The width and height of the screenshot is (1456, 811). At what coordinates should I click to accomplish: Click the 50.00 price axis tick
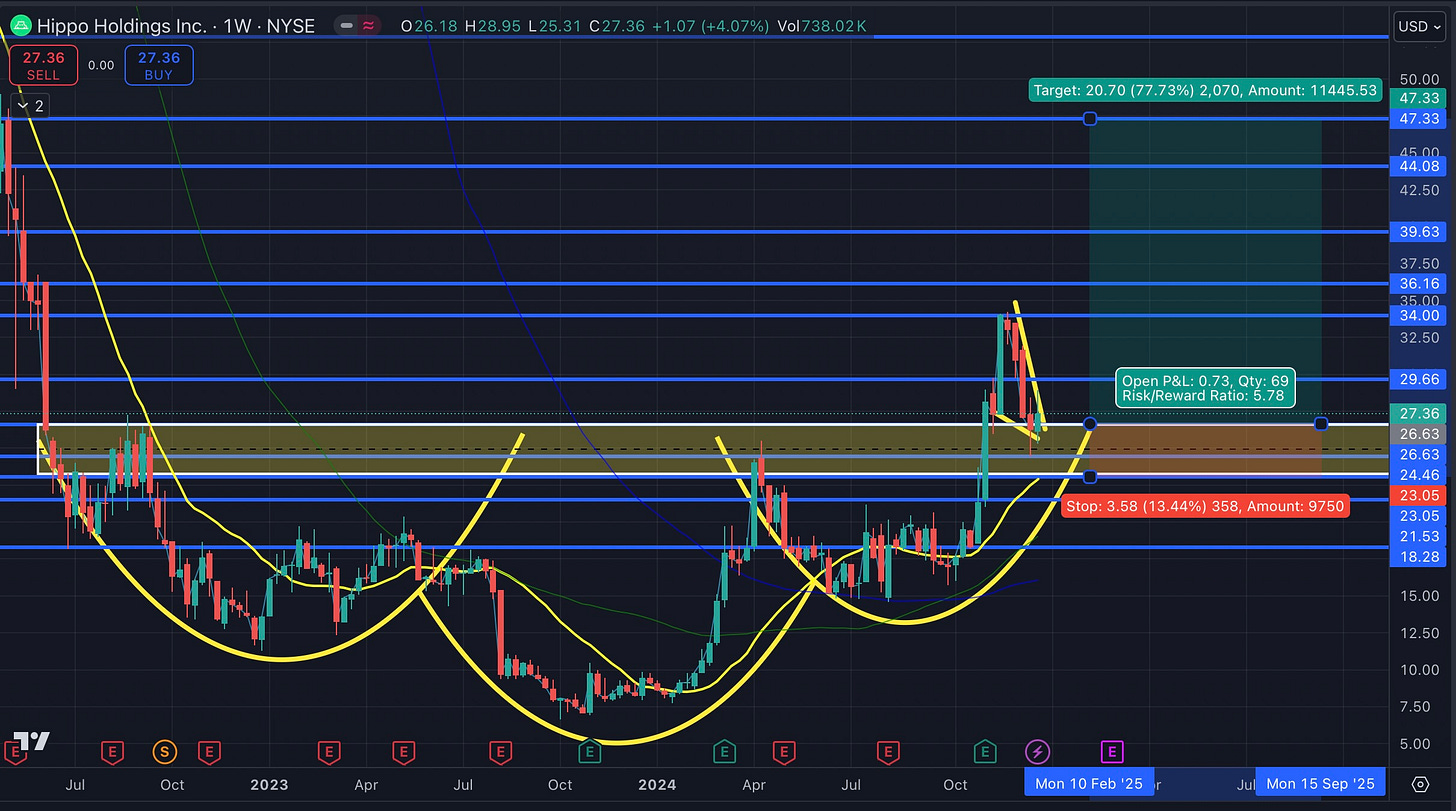click(1420, 79)
